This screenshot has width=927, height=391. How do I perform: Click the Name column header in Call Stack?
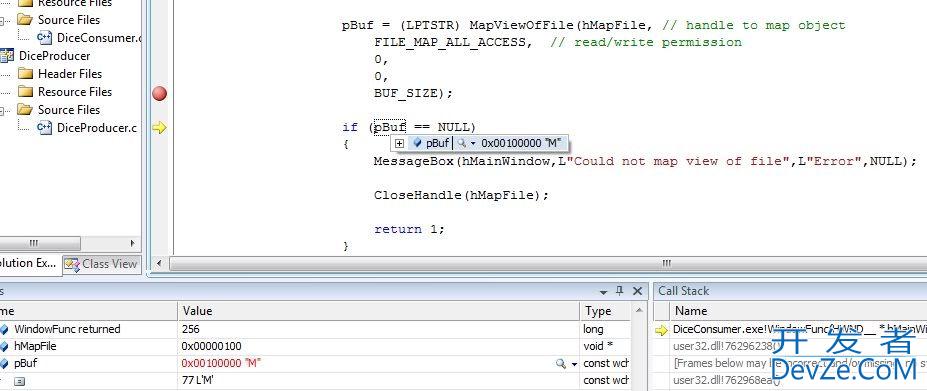pyautogui.click(x=691, y=311)
